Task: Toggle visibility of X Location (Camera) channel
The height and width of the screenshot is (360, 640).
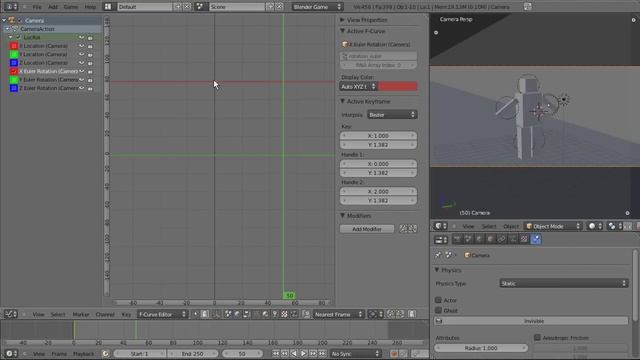Action: 14,46
